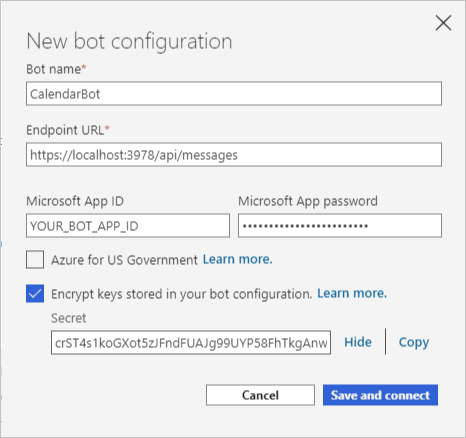Hide the secret key value
Viewport: 466px width, 438px height.
358,342
